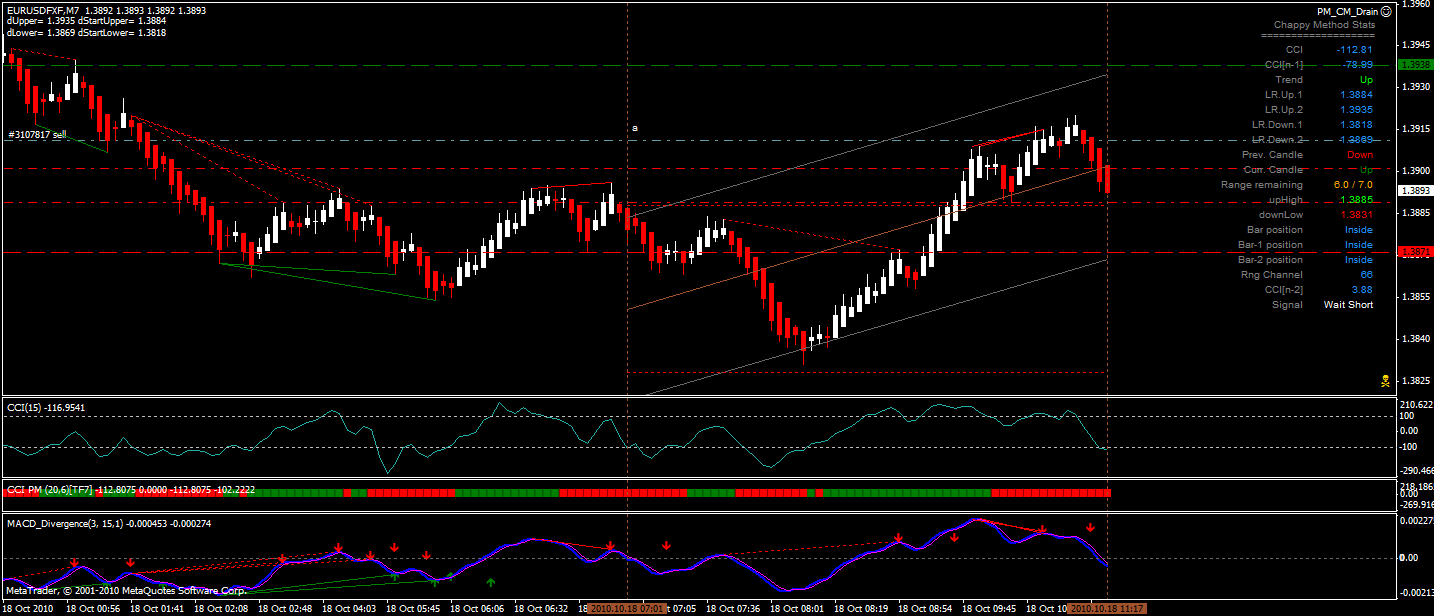Click the Bar position value 'Inside'
Viewport: 1434px width, 616px height.
tap(1359, 230)
